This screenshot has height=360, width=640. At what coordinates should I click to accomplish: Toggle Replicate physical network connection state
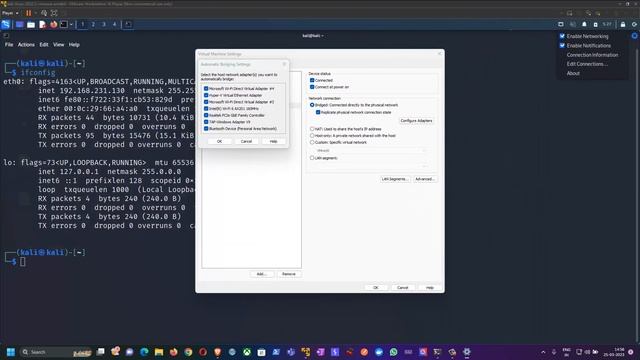(x=318, y=112)
